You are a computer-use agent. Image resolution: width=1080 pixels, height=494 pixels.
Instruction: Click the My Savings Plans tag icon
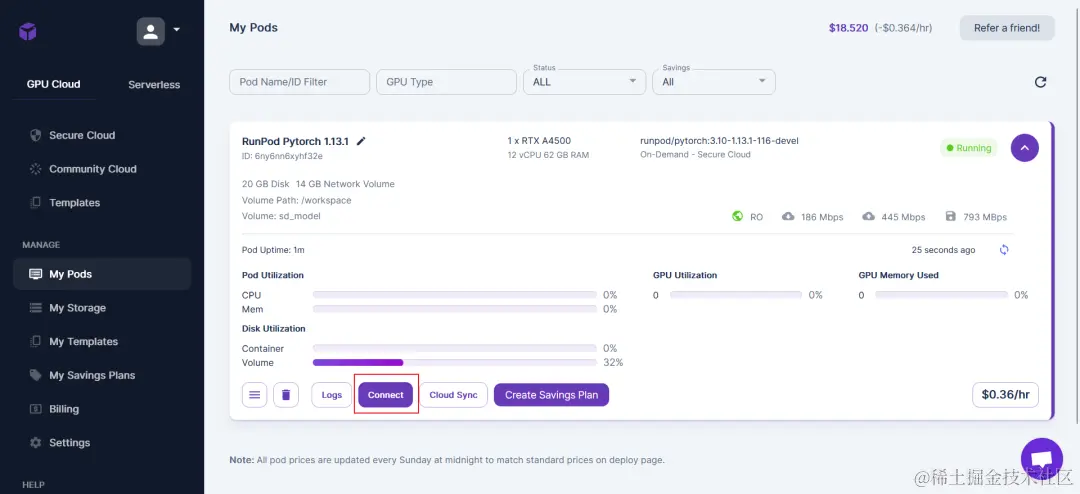click(x=36, y=375)
